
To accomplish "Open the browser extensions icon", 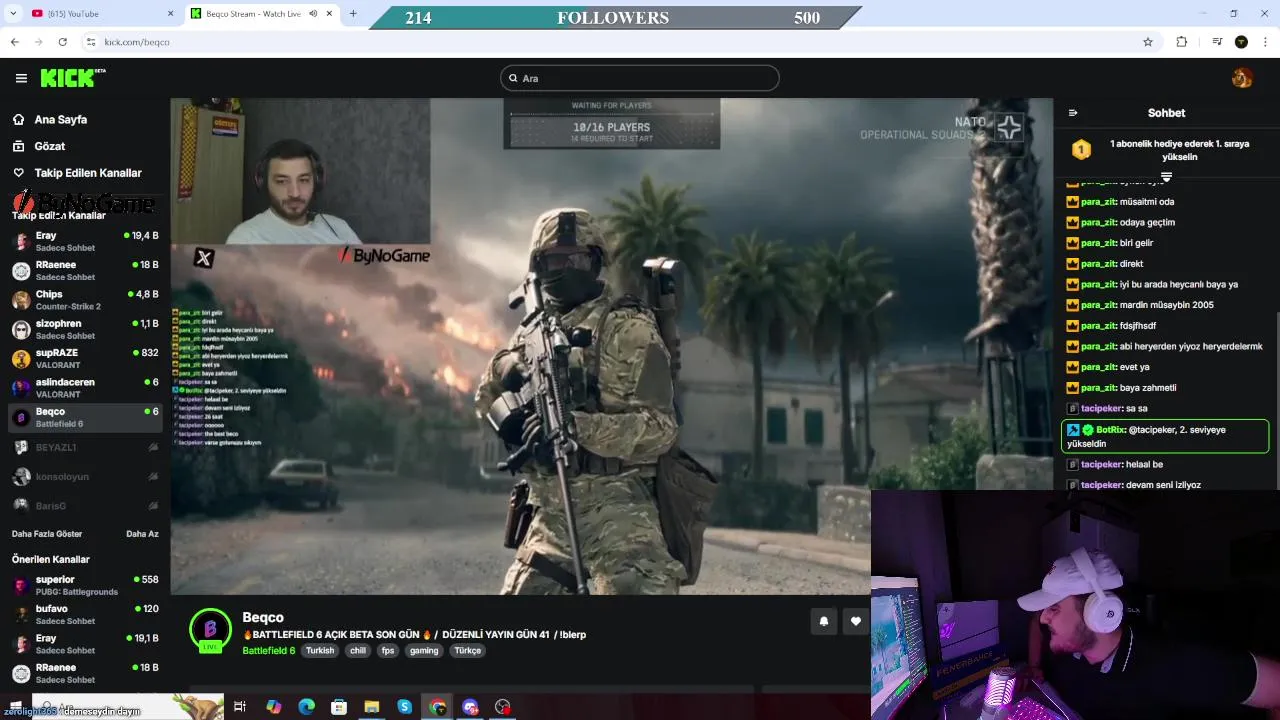I will coord(1182,42).
